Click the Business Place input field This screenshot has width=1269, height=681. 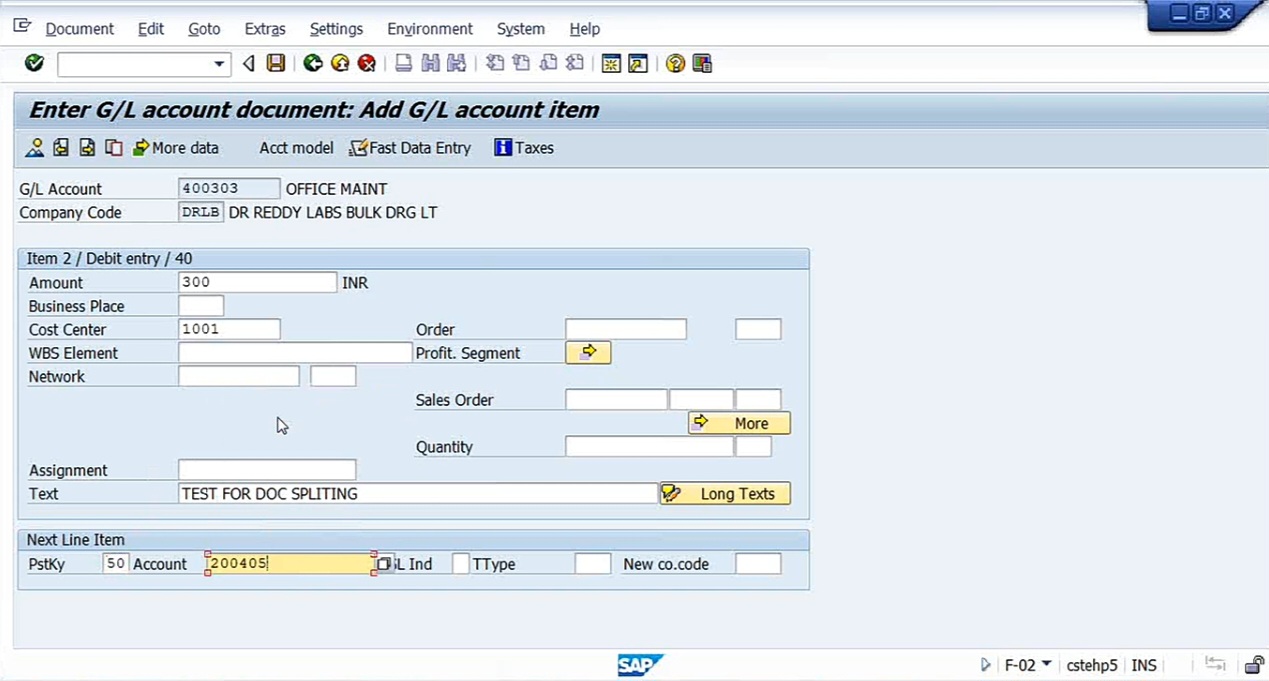coord(201,306)
